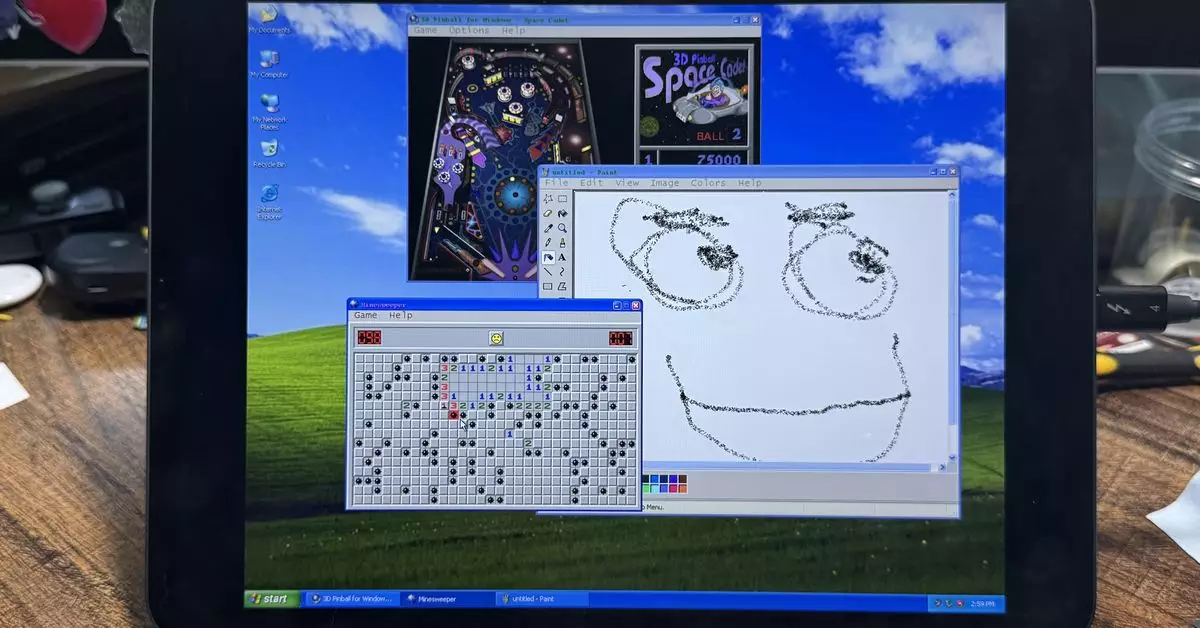This screenshot has height=628, width=1200.
Task: Switch to 3D Pinball taskbar button
Action: [x=352, y=599]
